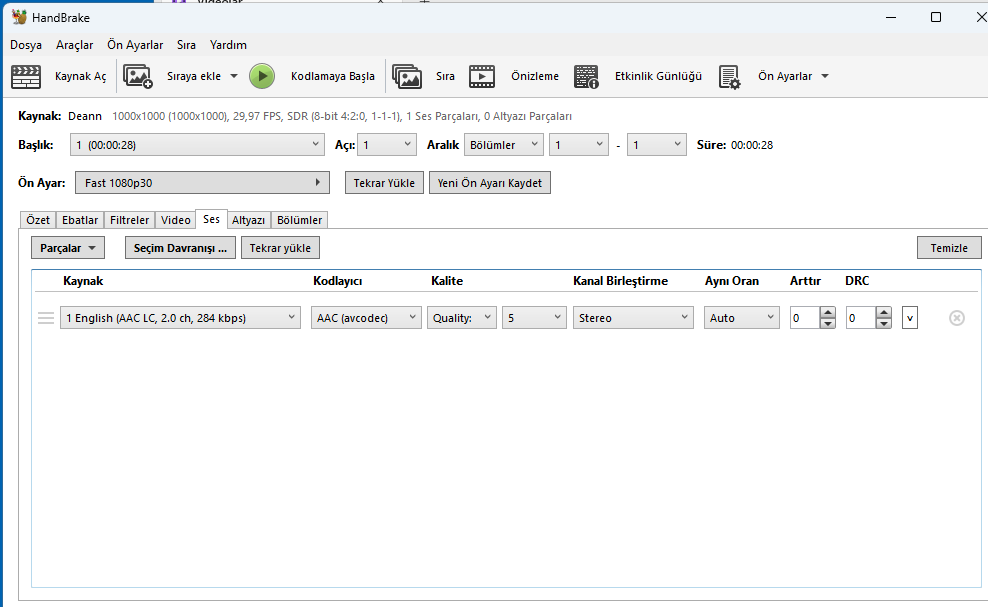Decrease DRC value with down arrow
Viewport: 988px width, 607px height.
pyautogui.click(x=884, y=323)
